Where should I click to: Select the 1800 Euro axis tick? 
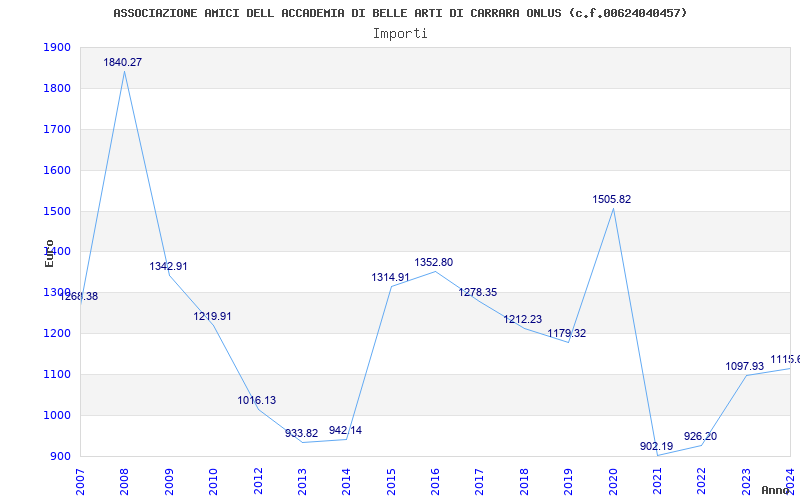tap(57, 88)
